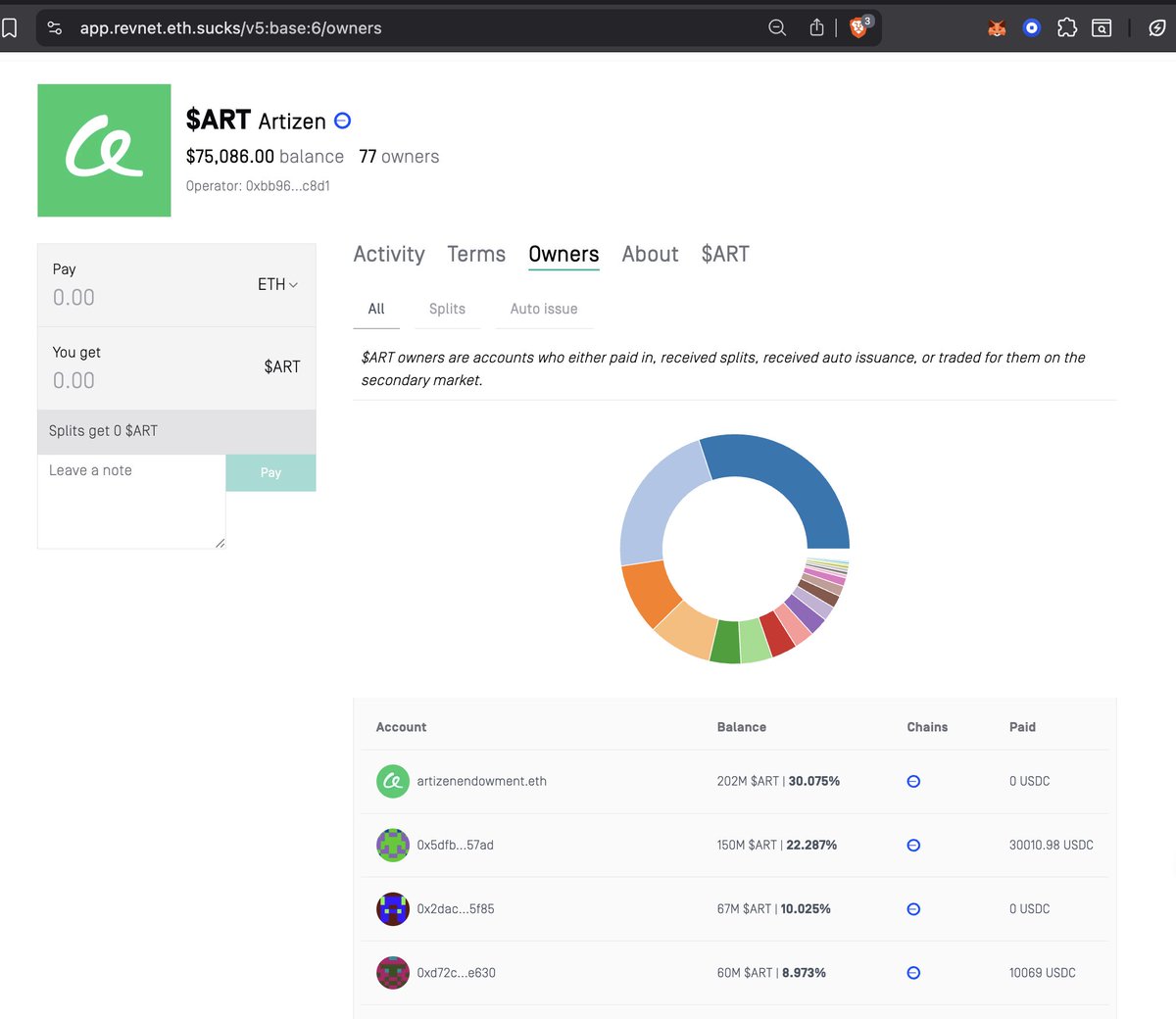Click the 60M $ART | 8.973% balance cell
The width and height of the screenshot is (1176, 1019).
pos(771,972)
